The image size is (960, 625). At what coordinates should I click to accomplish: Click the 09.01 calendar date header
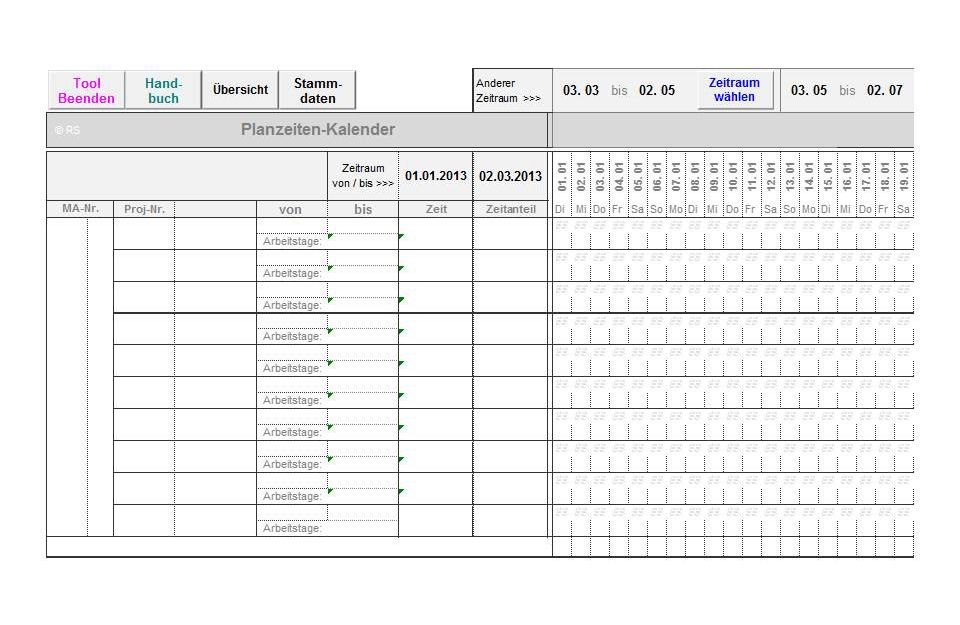click(714, 176)
